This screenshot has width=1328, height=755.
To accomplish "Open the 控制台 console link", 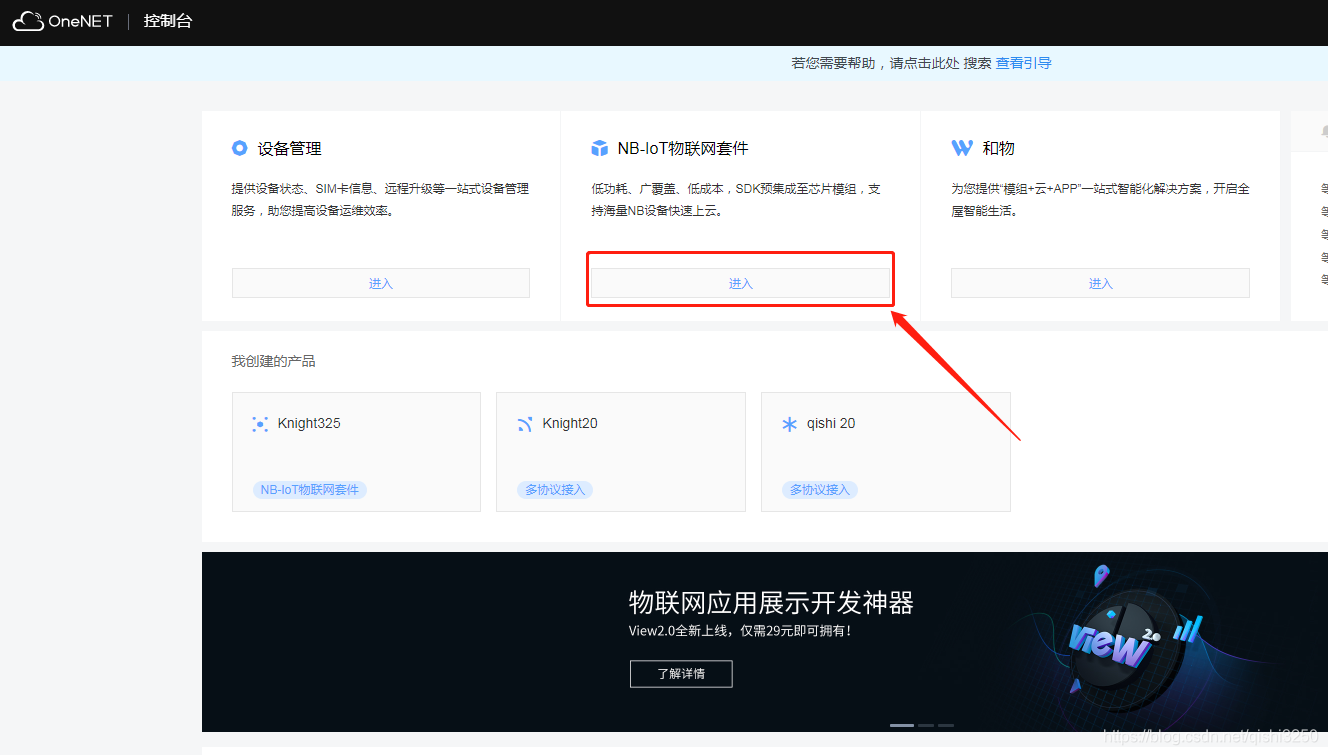I will (168, 21).
